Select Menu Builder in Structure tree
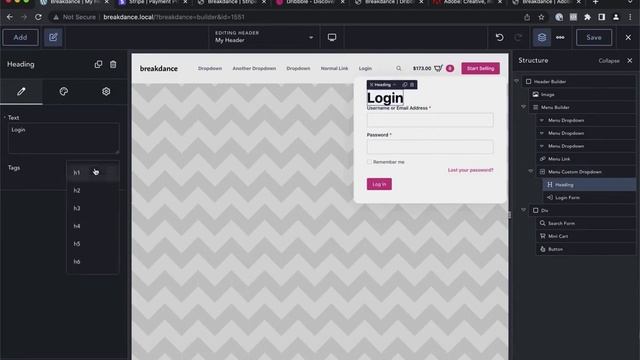Screen dimensions: 640x360 [x=582, y=107]
